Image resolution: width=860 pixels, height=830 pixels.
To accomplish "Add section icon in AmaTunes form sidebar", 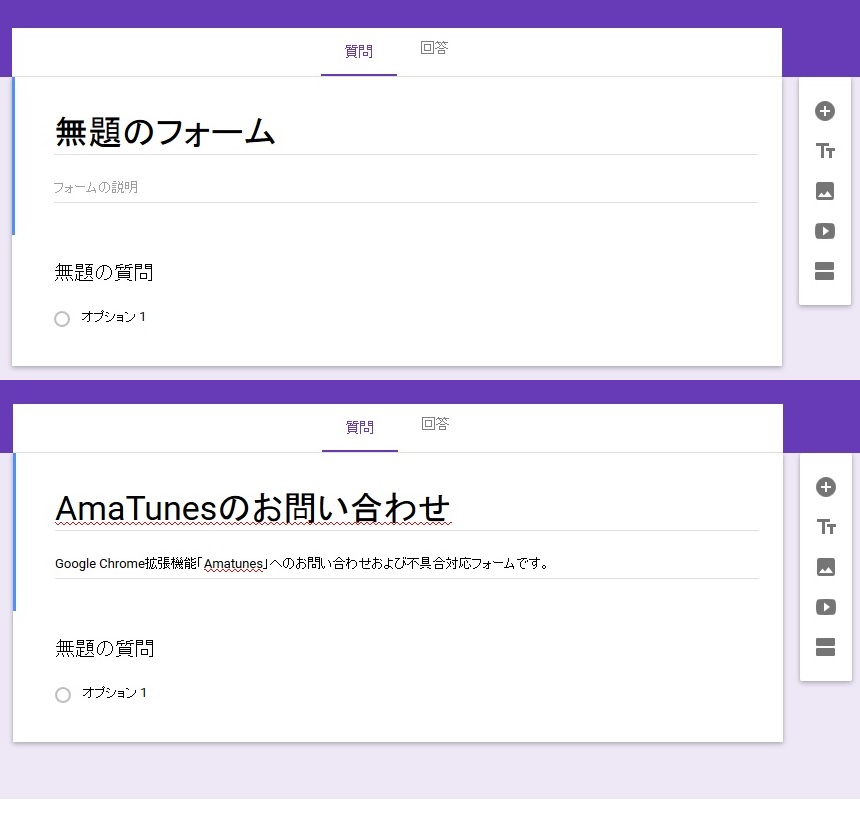I will 825,647.
